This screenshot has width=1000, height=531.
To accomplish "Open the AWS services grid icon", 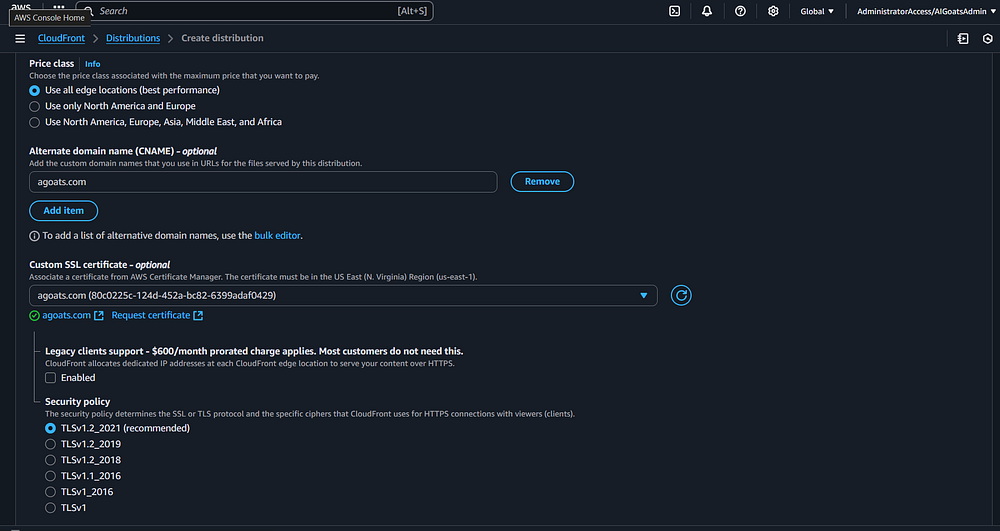I will (x=59, y=7).
